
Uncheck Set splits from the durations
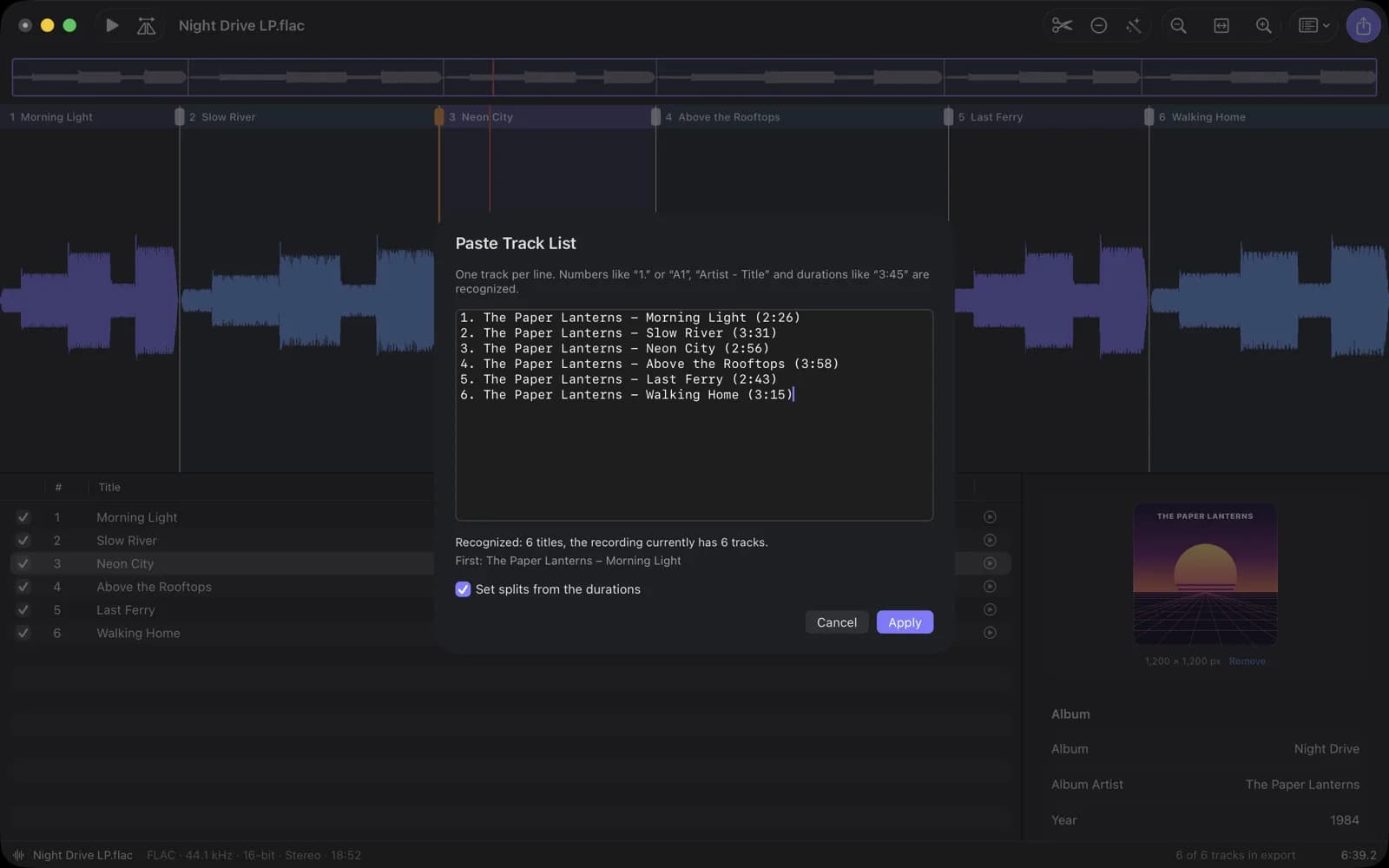(463, 589)
